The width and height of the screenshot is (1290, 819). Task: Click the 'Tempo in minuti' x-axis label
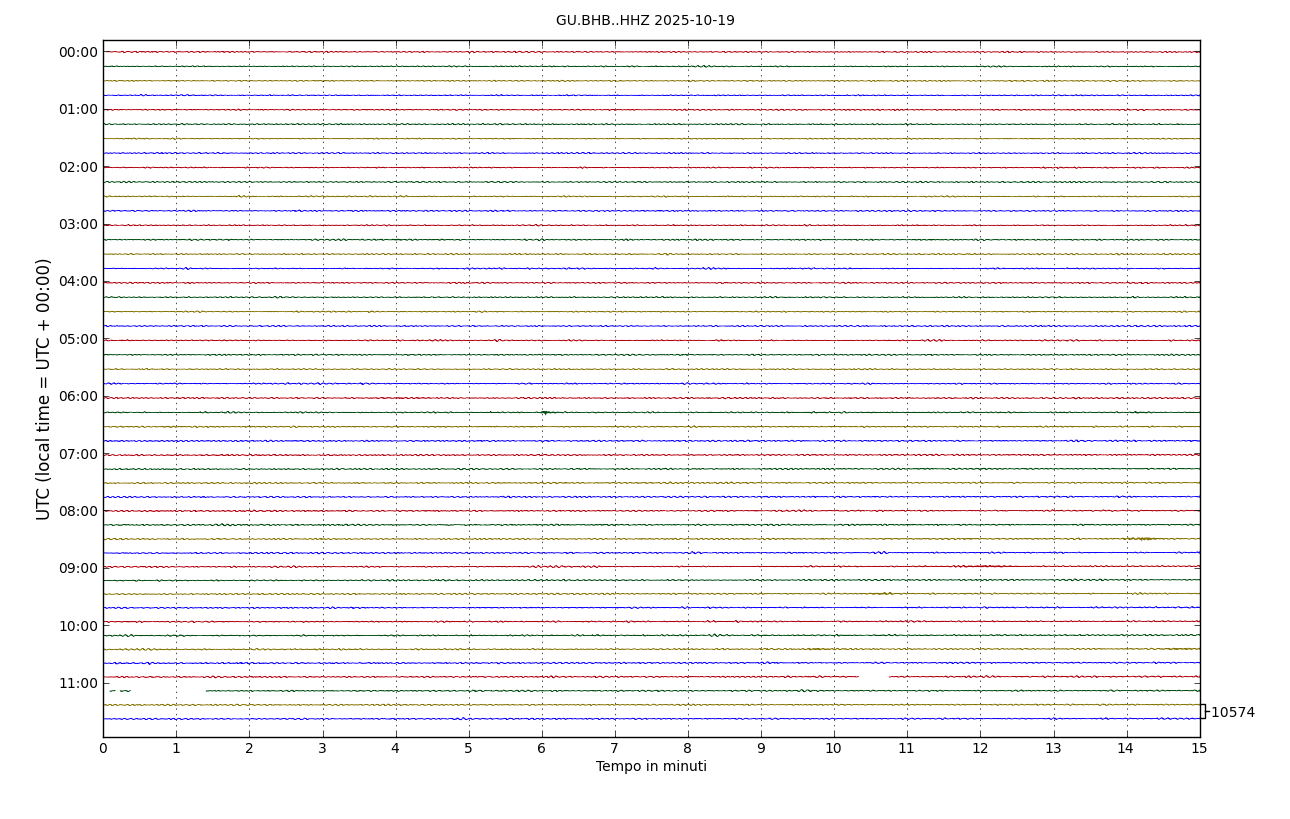[651, 767]
